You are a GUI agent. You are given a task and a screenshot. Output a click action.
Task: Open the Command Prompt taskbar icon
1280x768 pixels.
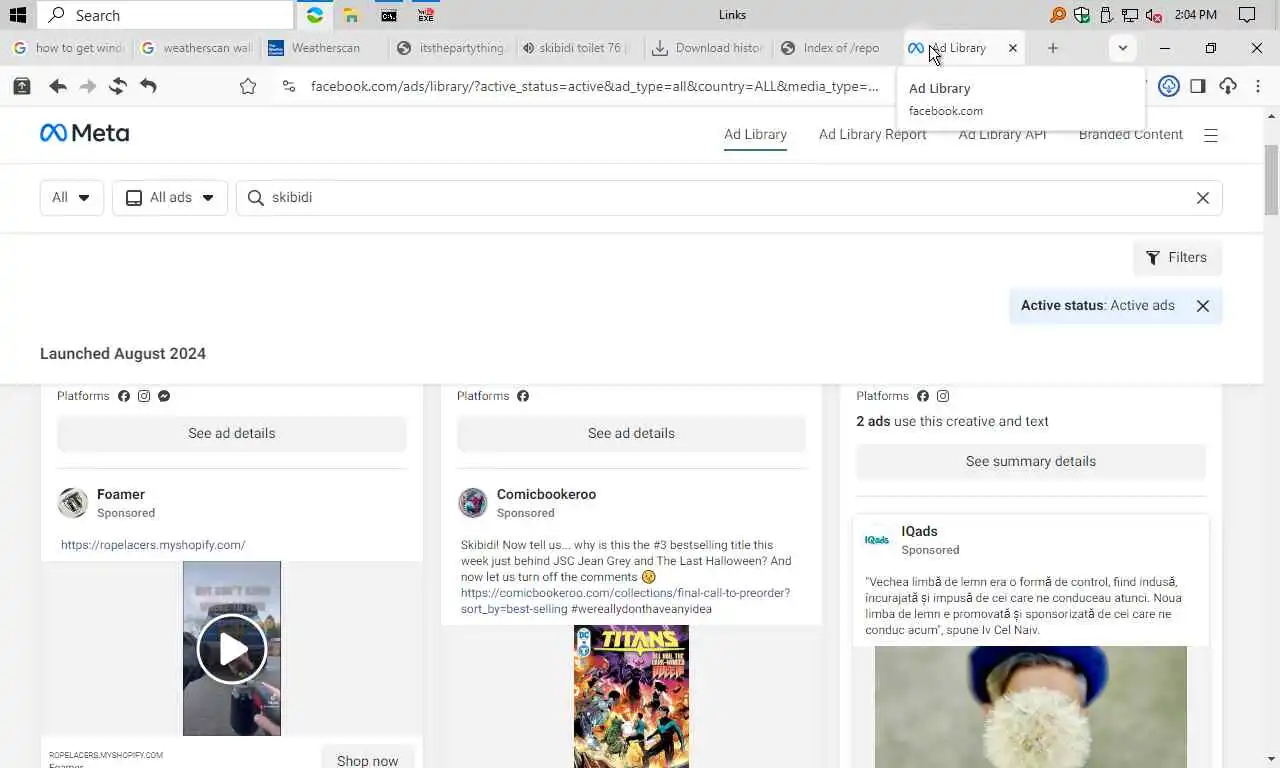click(389, 15)
